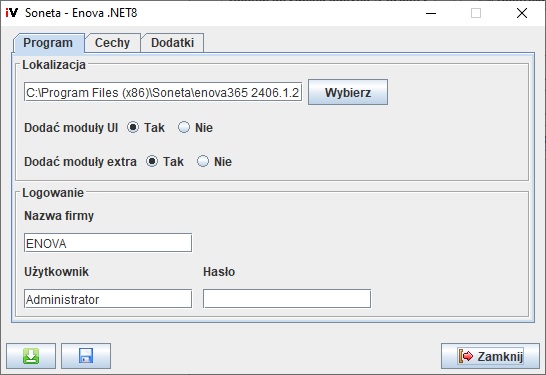The image size is (546, 375).
Task: Click the Wybierz button
Action: tap(348, 92)
